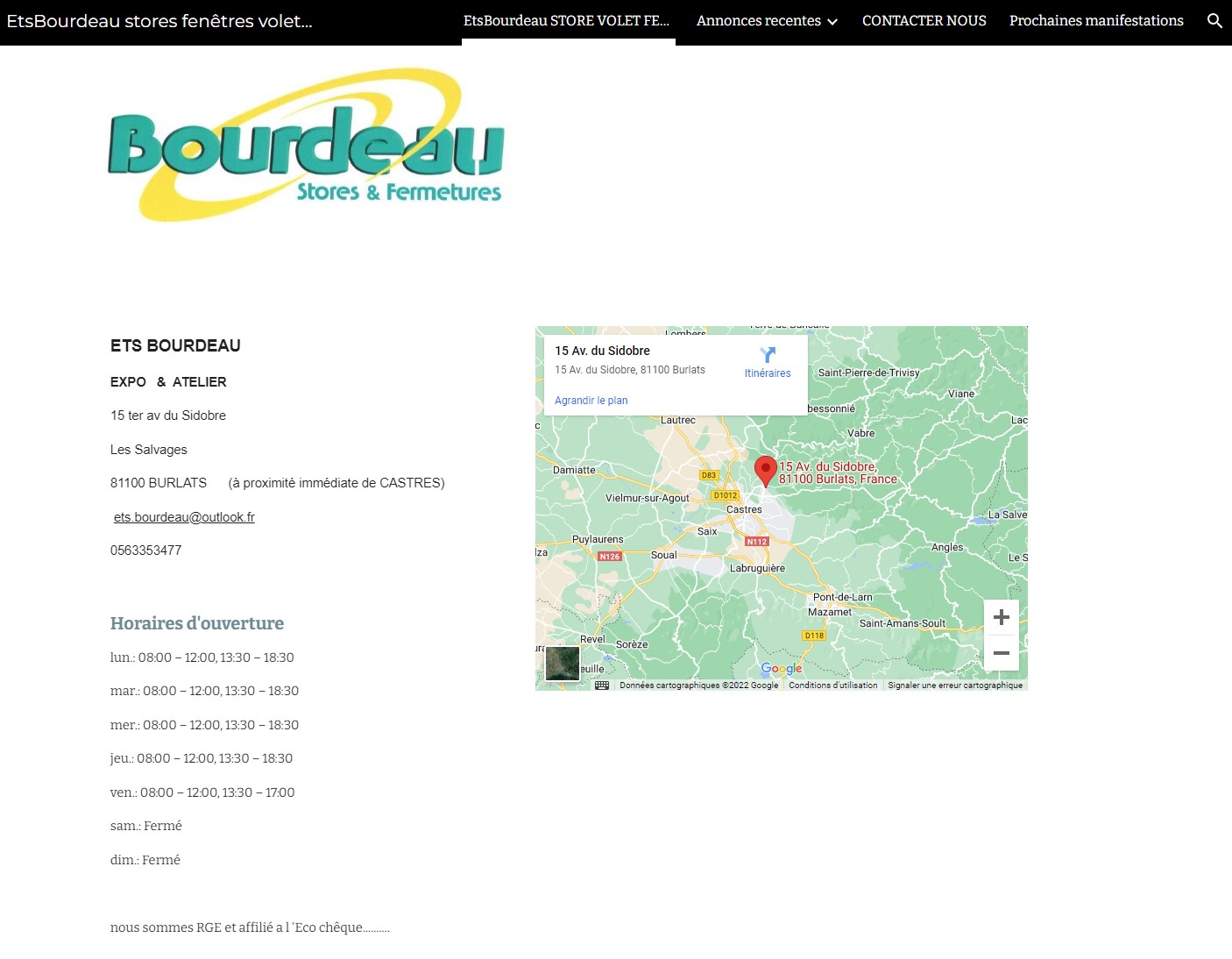The width and height of the screenshot is (1232, 959).
Task: Click the Bourdeau Stores & Fermetures logo
Action: point(306,145)
